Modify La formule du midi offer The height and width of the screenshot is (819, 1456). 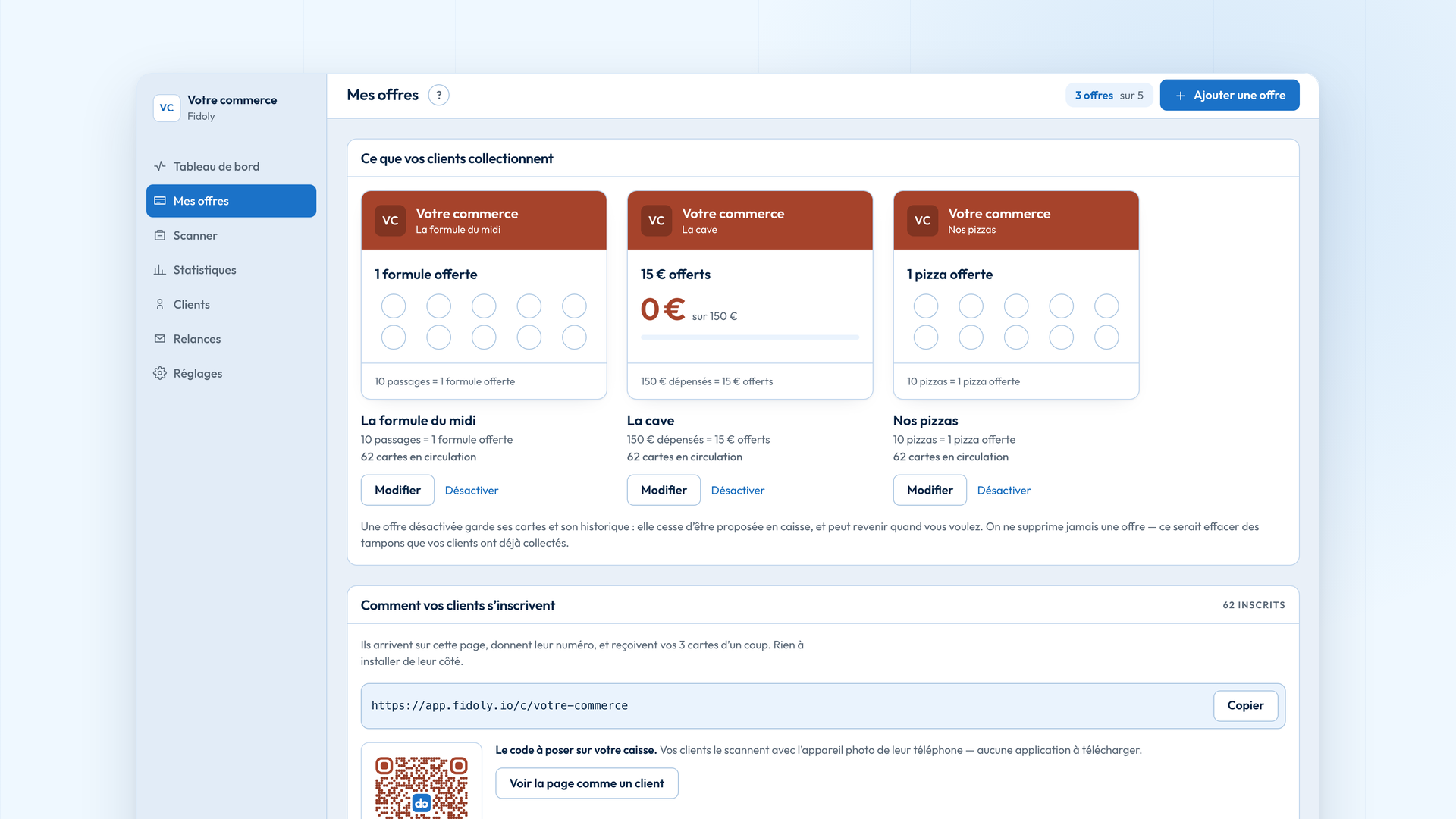397,490
